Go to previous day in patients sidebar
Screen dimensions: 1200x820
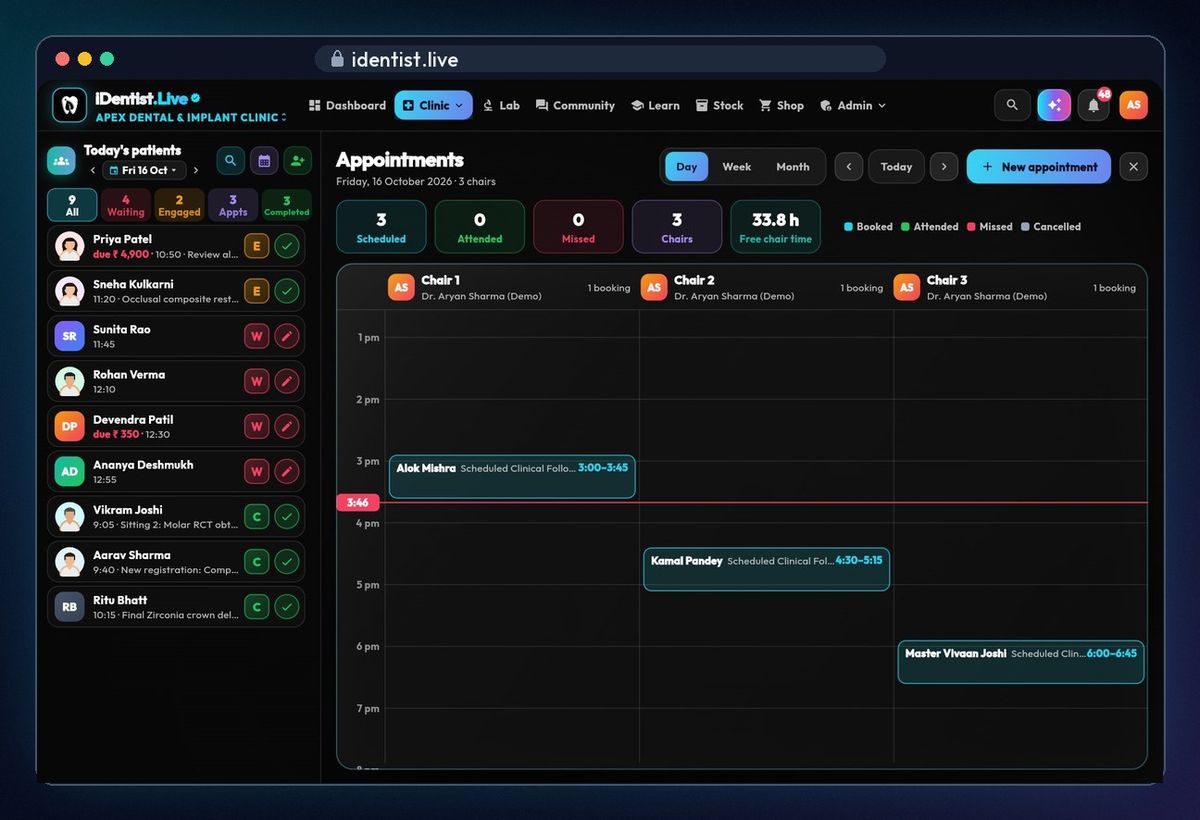[x=92, y=171]
